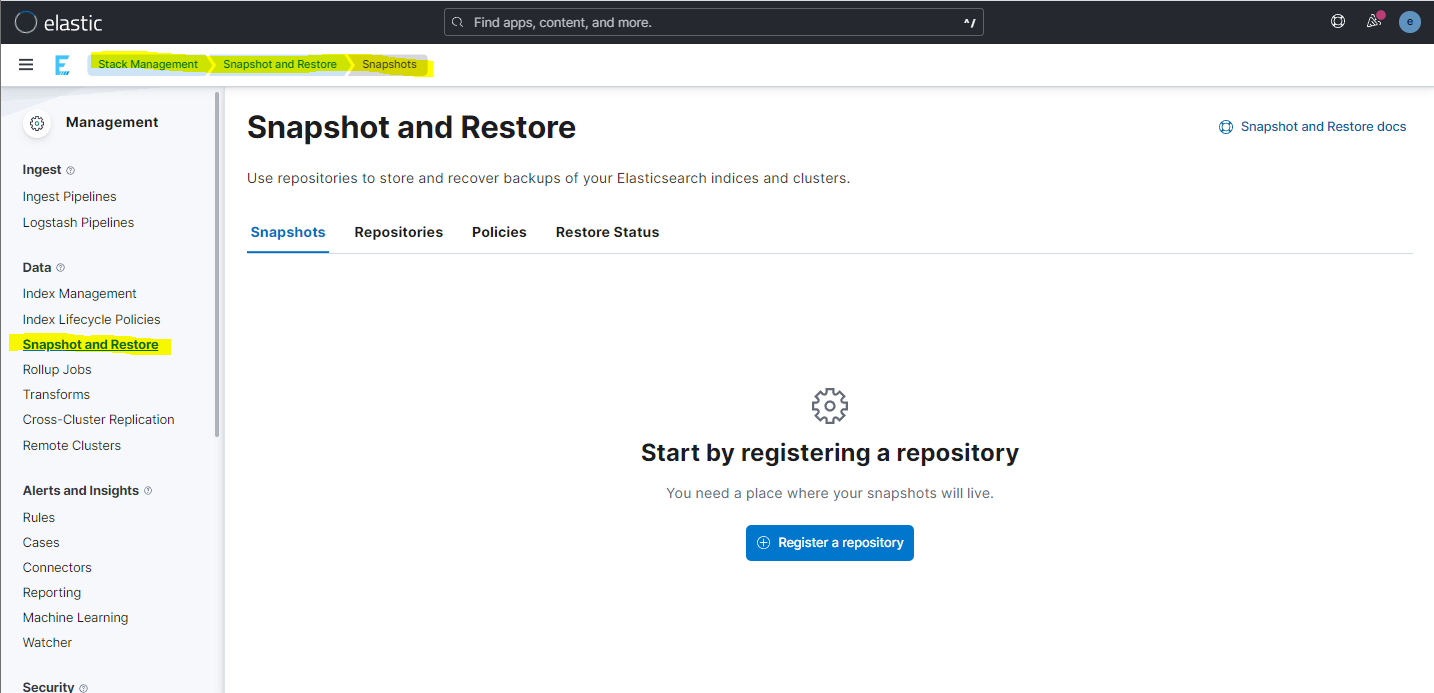Go to Cases in the sidebar
Image resolution: width=1434 pixels, height=693 pixels.
41,543
